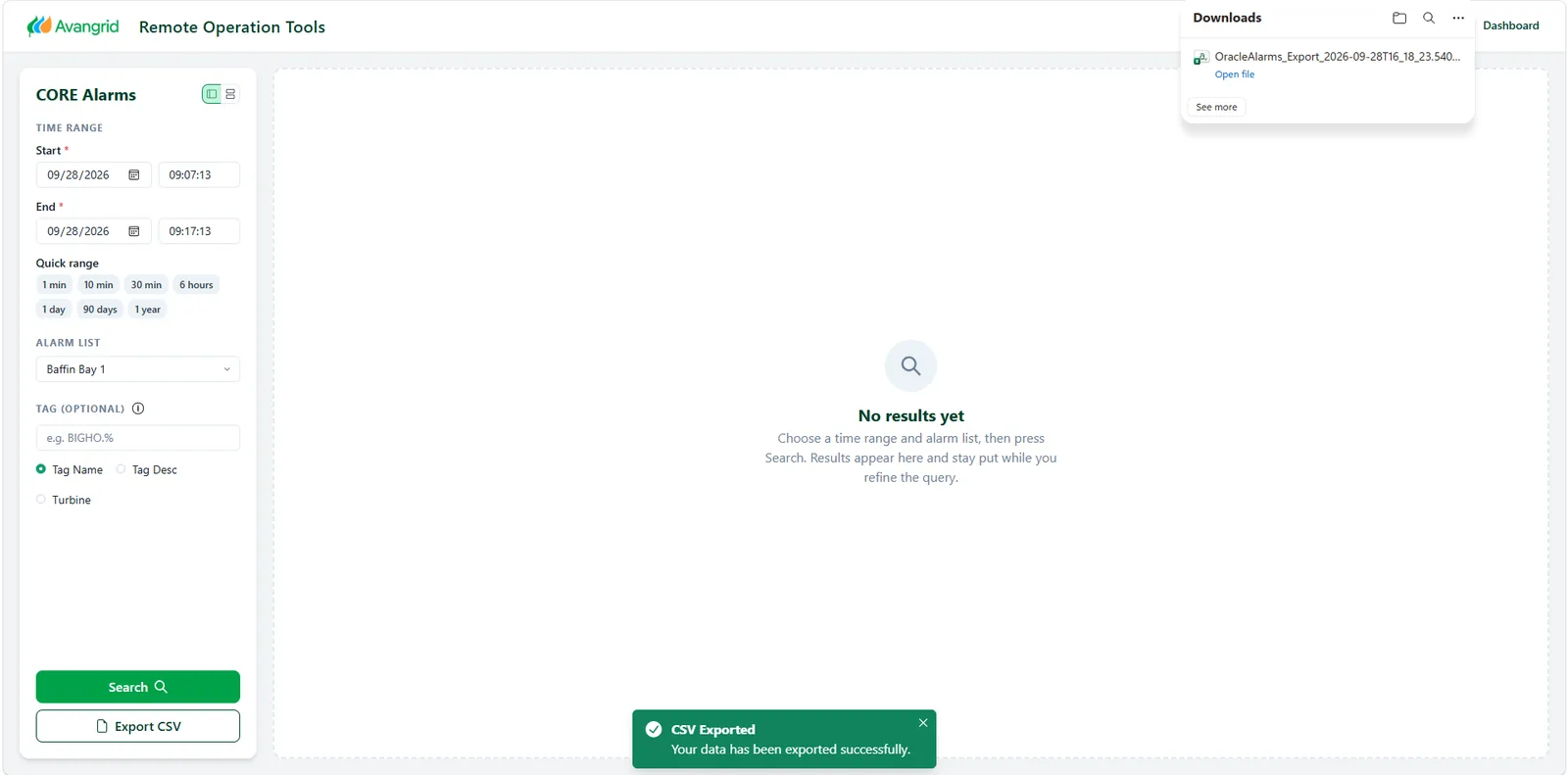Set quick range to 1 day
Screen dimensions: 1568x775
pos(54,310)
